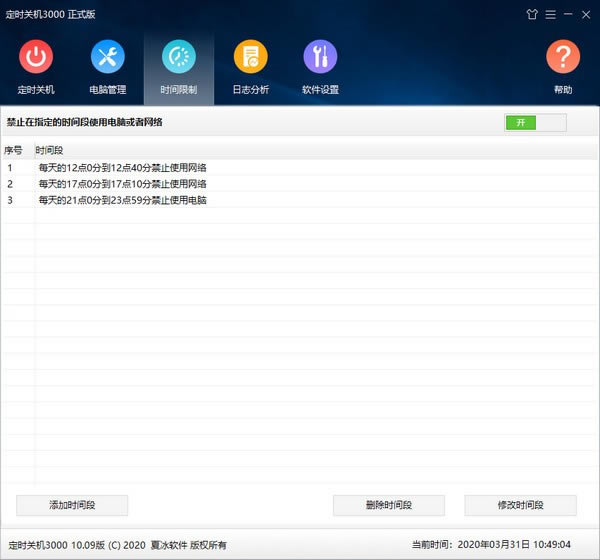Open the 电脑管理 computer management section
The width and height of the screenshot is (600, 560).
(x=107, y=66)
